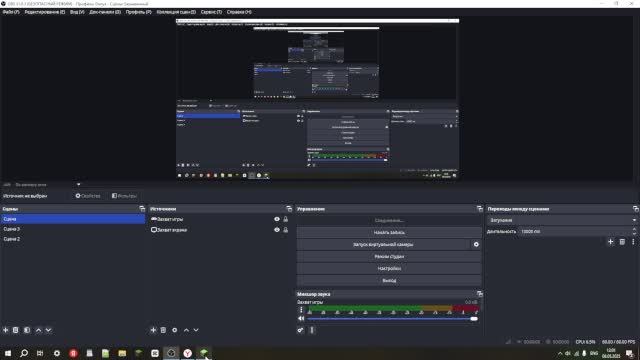Image resolution: width=640 pixels, height=360 pixels.
Task: Add a new scene with the plus icon
Action: tap(6, 330)
